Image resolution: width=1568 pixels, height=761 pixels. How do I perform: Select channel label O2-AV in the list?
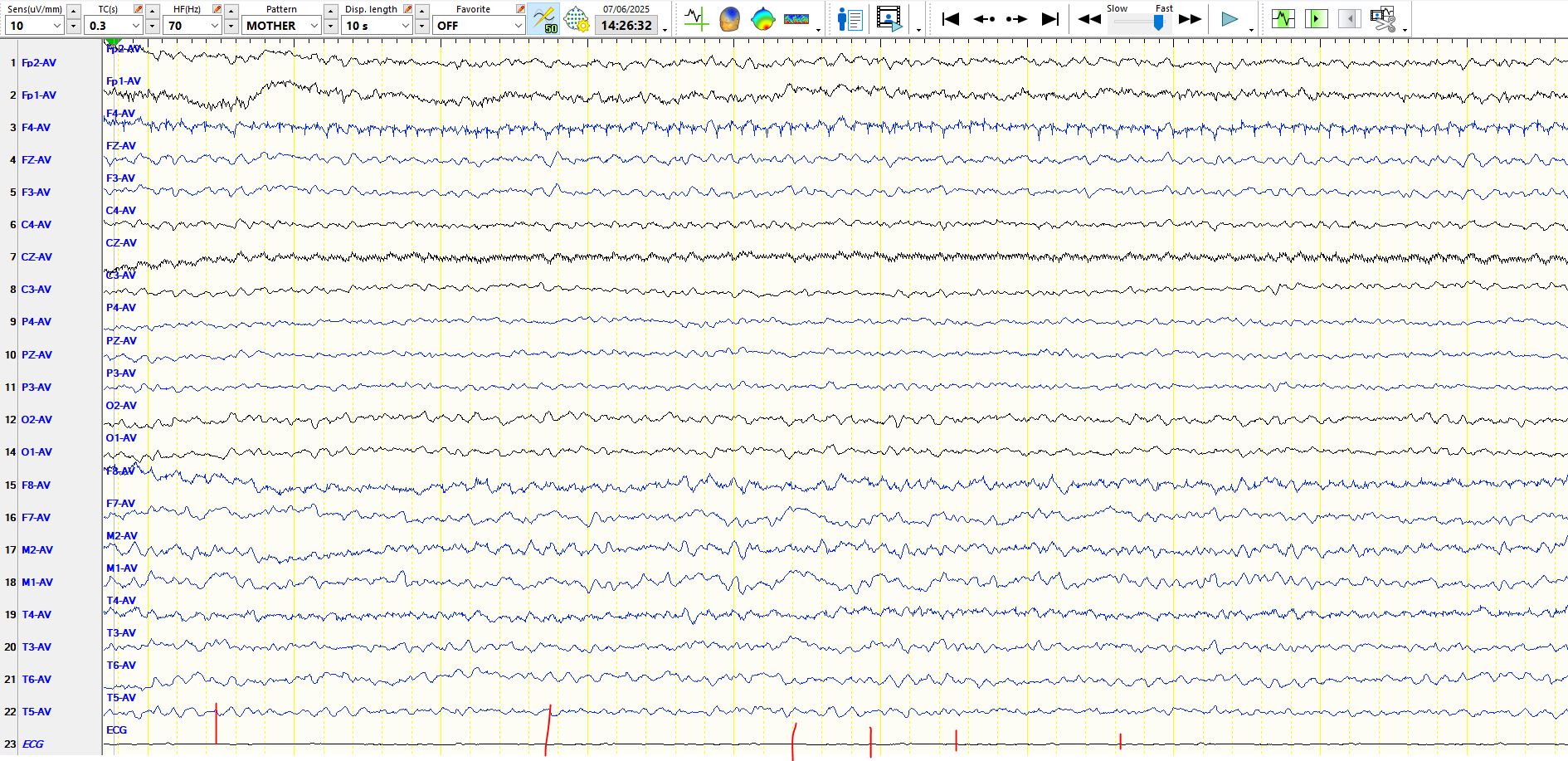click(37, 420)
